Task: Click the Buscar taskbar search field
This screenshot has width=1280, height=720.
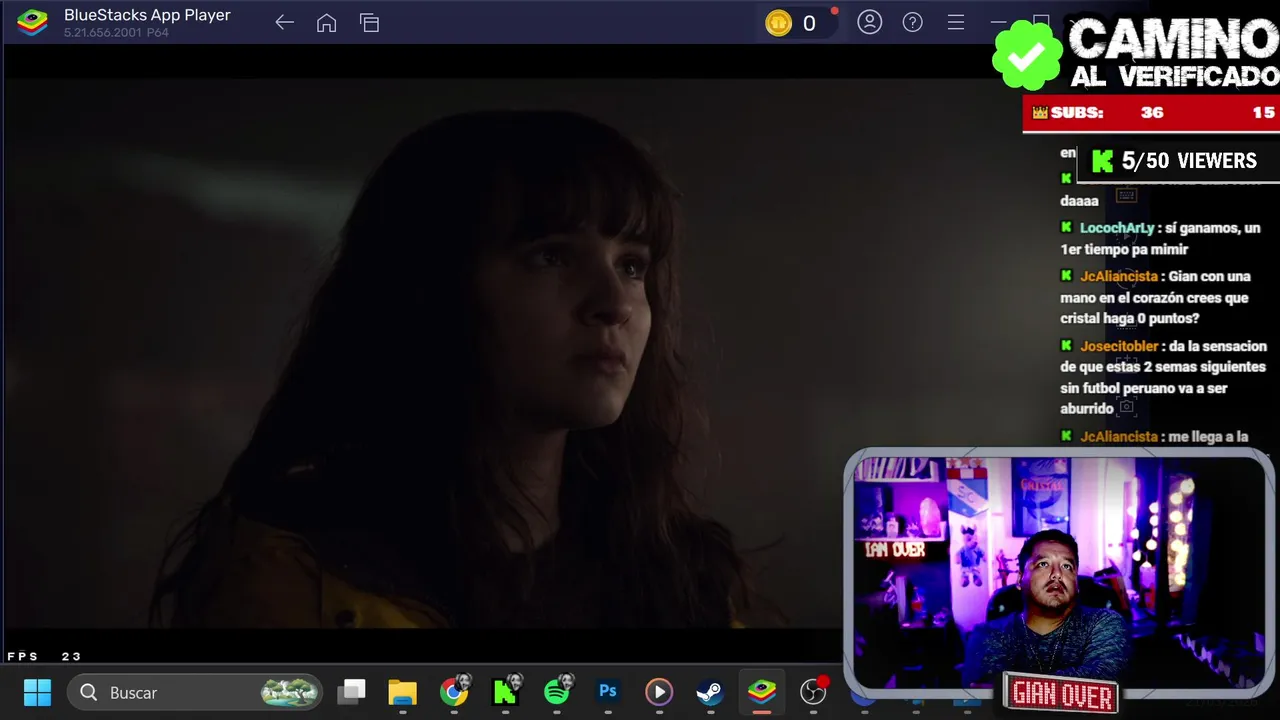Action: click(x=194, y=692)
